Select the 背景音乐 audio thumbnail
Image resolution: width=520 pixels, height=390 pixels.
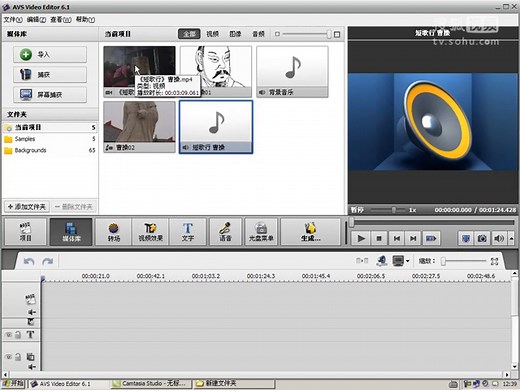coord(292,71)
